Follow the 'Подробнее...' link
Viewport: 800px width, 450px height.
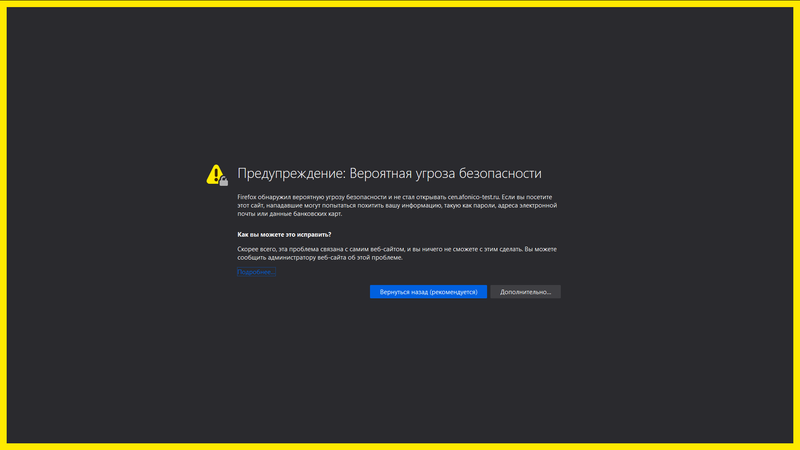pyautogui.click(x=256, y=272)
